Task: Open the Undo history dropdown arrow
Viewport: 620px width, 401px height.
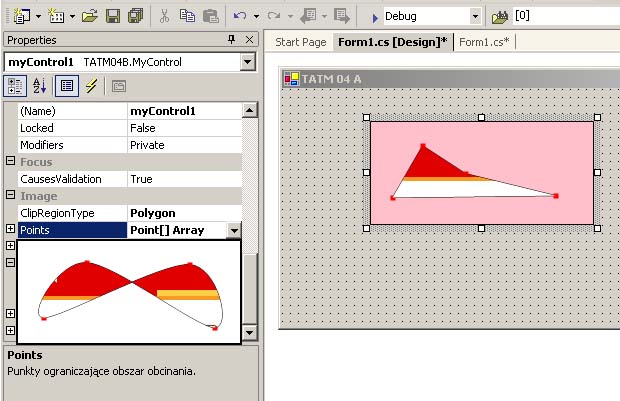Action: tap(257, 17)
